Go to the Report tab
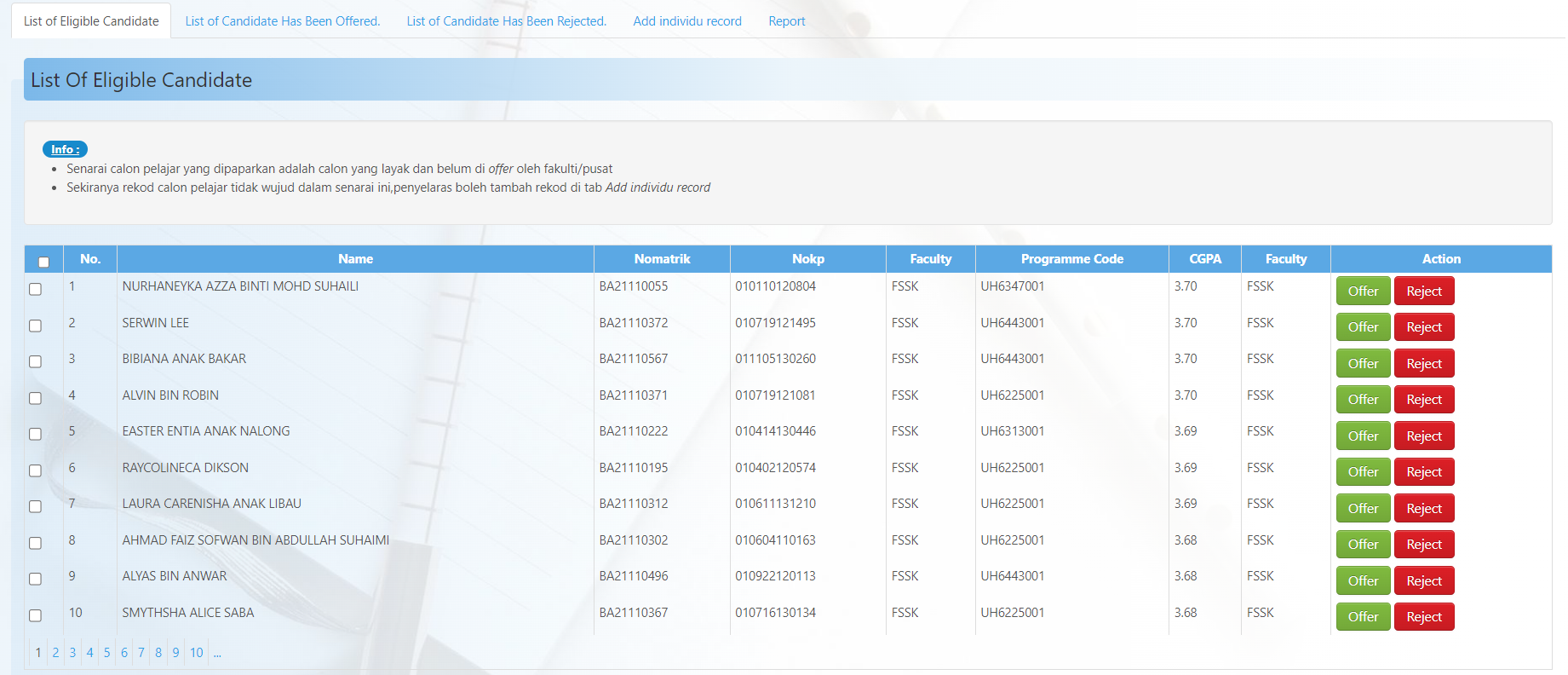1568x675 pixels. [786, 21]
